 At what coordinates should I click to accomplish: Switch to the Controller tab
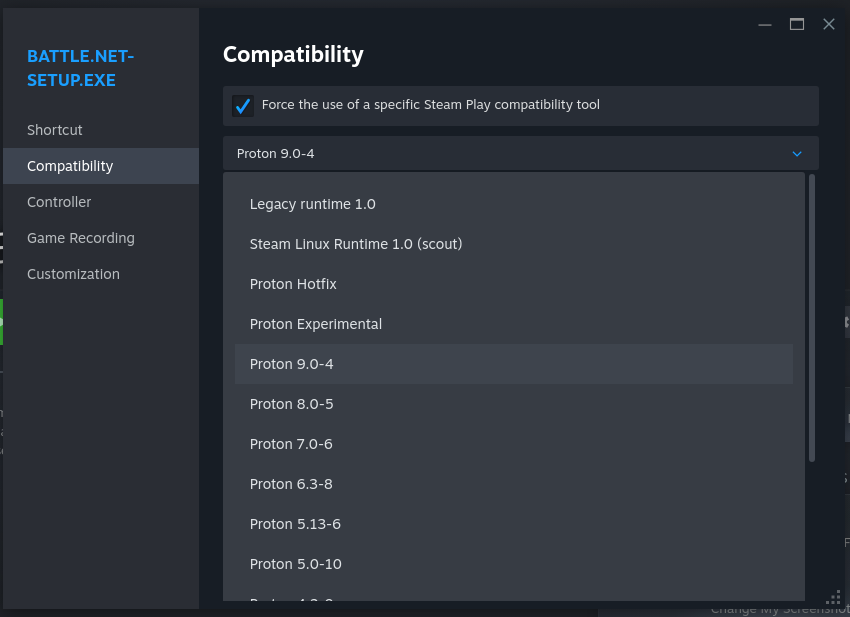(59, 202)
